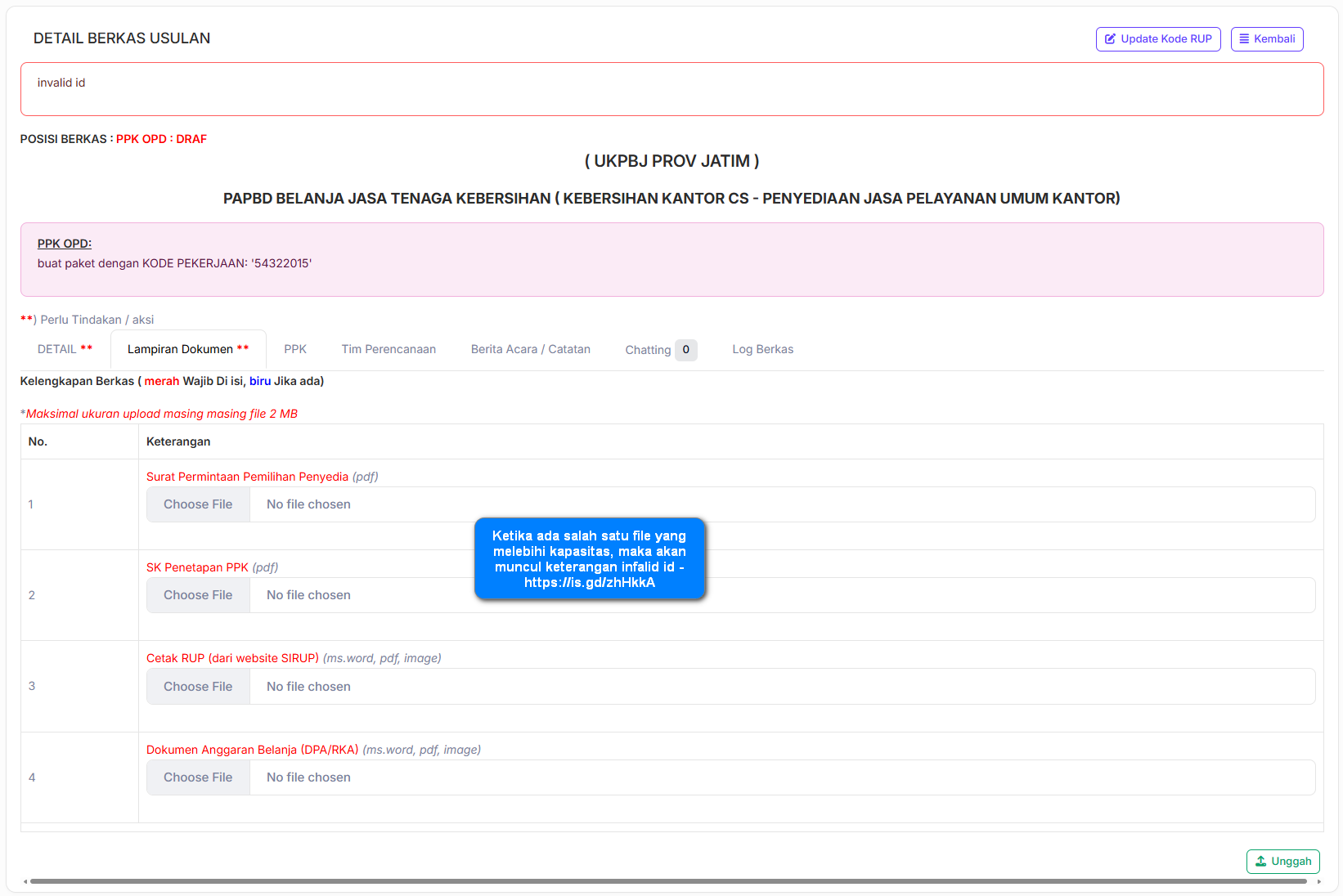Open the PPK tab
Viewport: 1343px width, 896px height.
(x=295, y=349)
